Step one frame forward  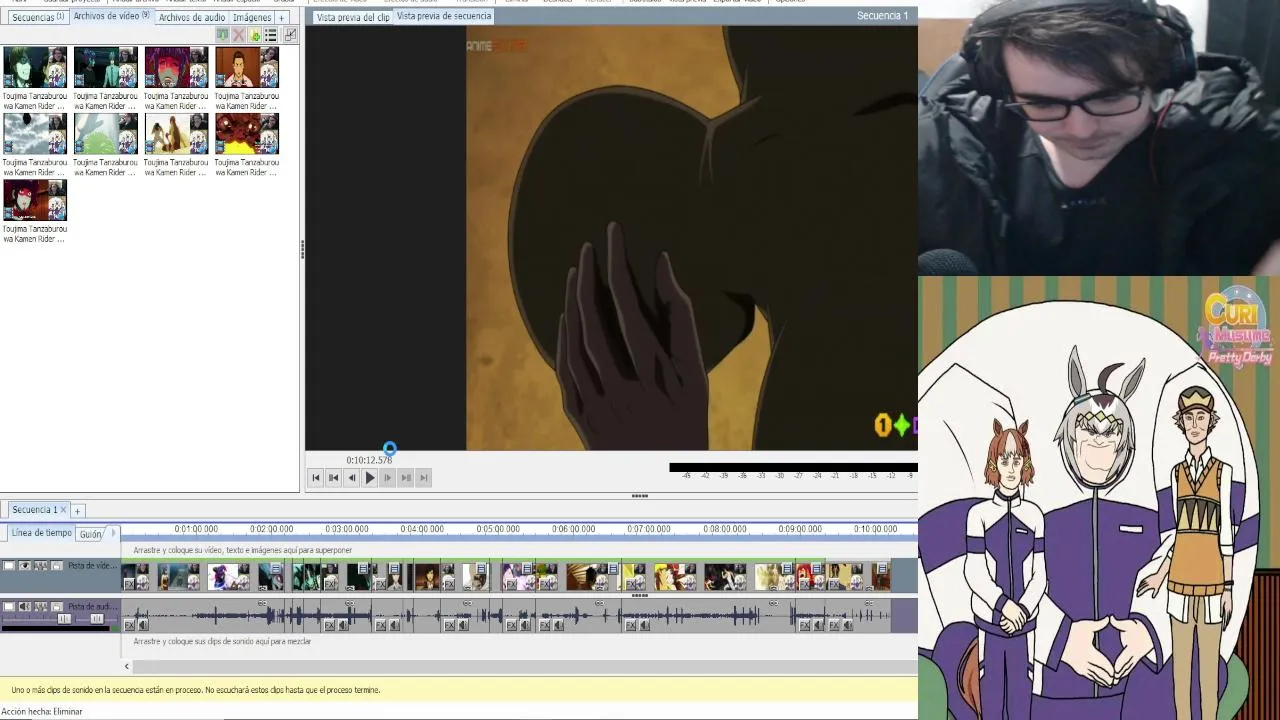(x=387, y=478)
